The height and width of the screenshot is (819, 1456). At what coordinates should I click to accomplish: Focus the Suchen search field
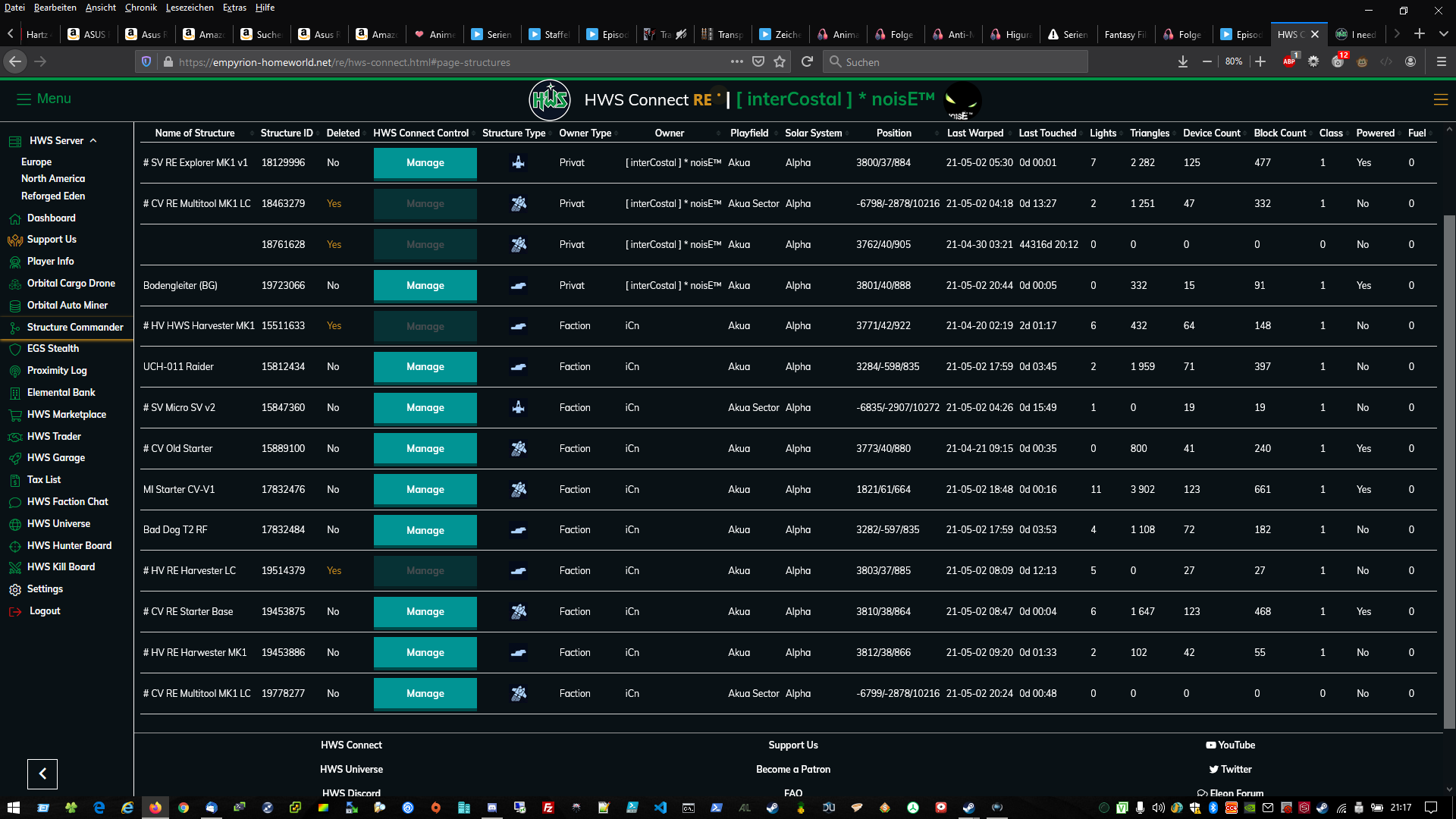(x=955, y=61)
